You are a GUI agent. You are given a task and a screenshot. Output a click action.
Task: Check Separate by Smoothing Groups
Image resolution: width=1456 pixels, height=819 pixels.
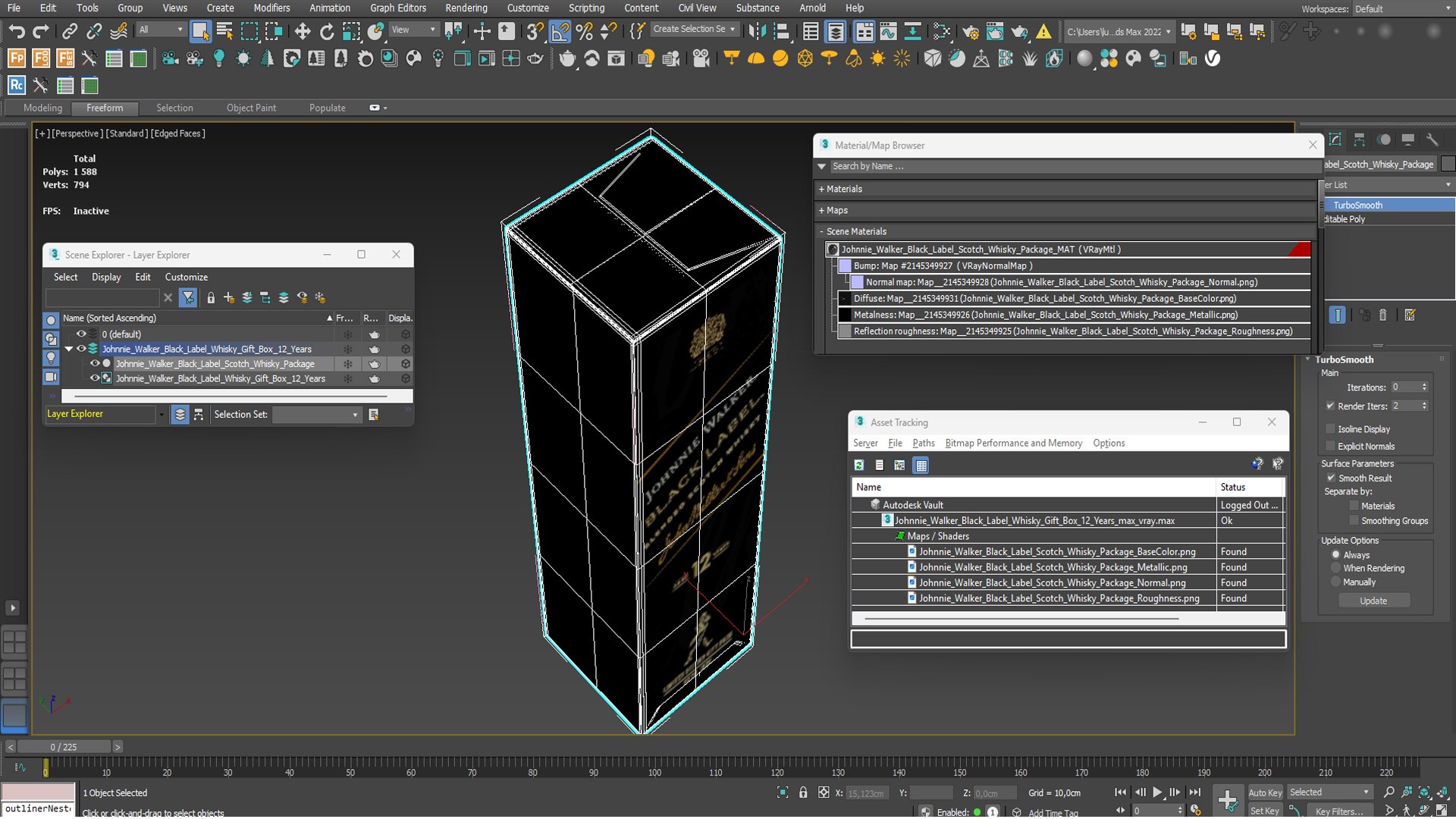click(1354, 521)
